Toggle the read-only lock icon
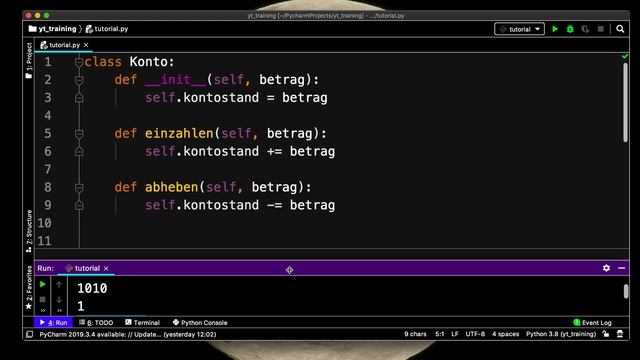The width and height of the screenshot is (640, 360). 606,334
